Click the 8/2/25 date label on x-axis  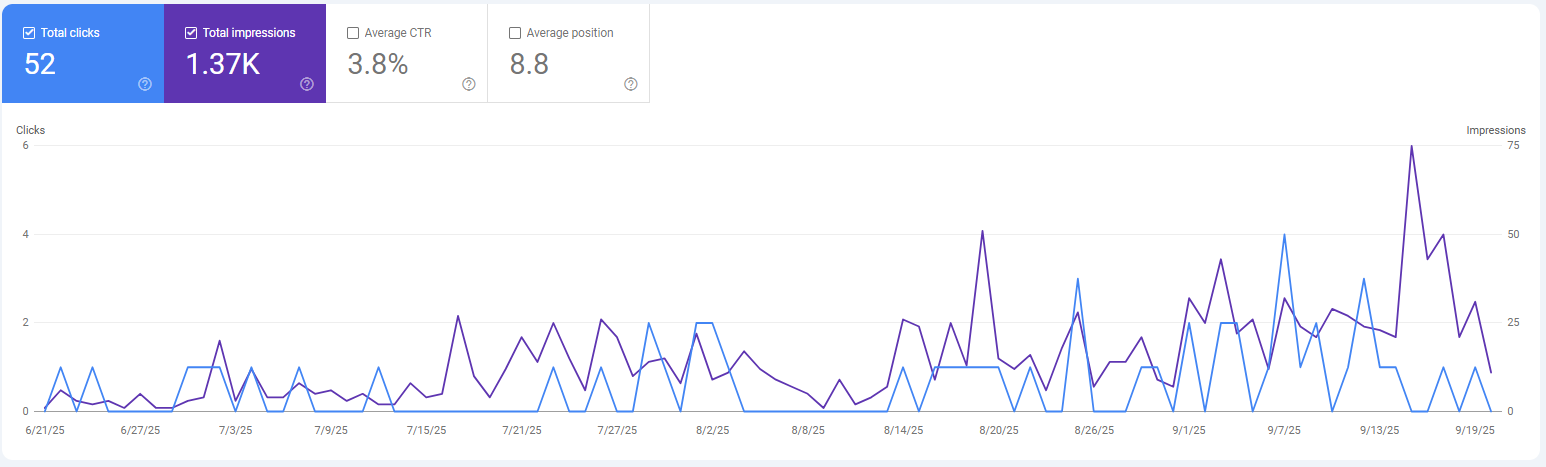(711, 431)
